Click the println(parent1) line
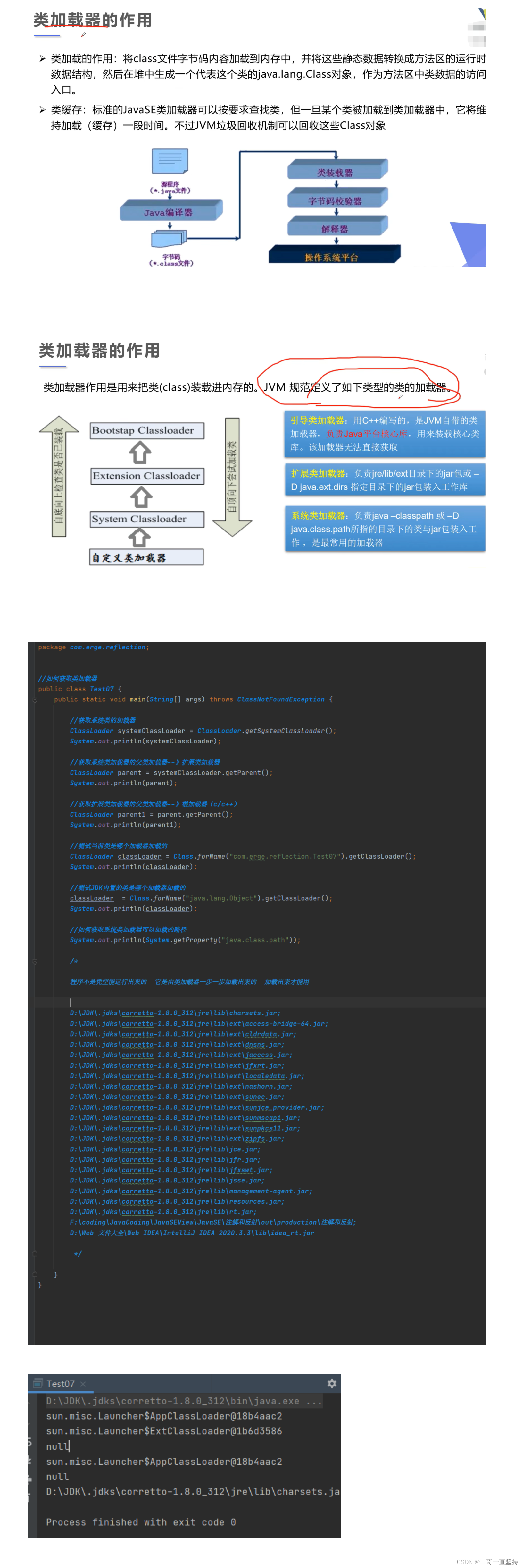 pos(125,825)
